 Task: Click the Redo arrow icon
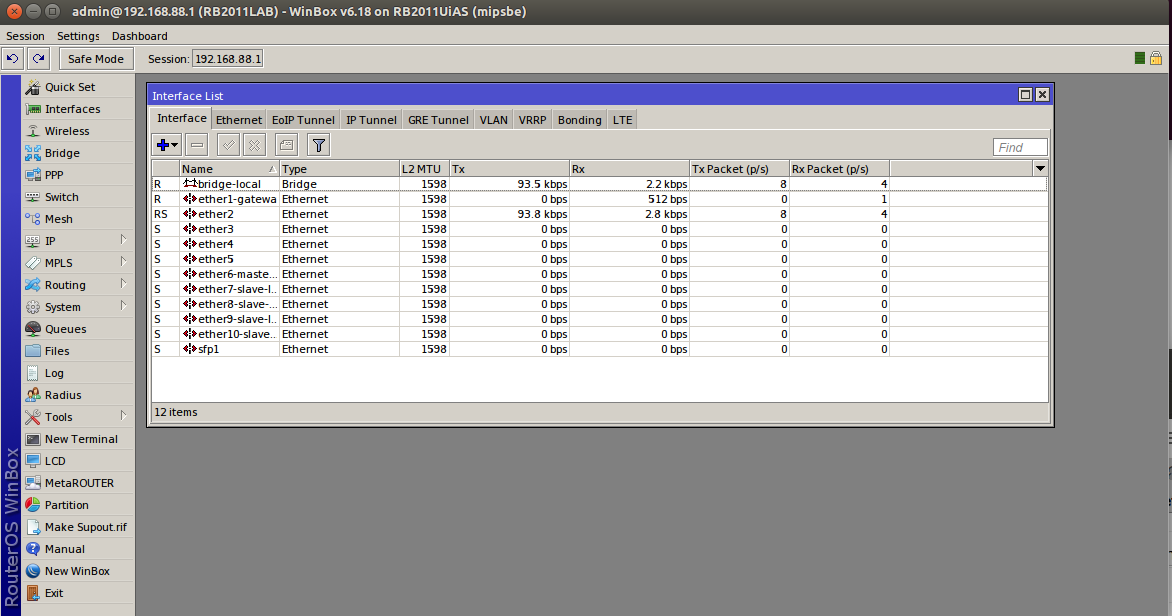(x=38, y=59)
